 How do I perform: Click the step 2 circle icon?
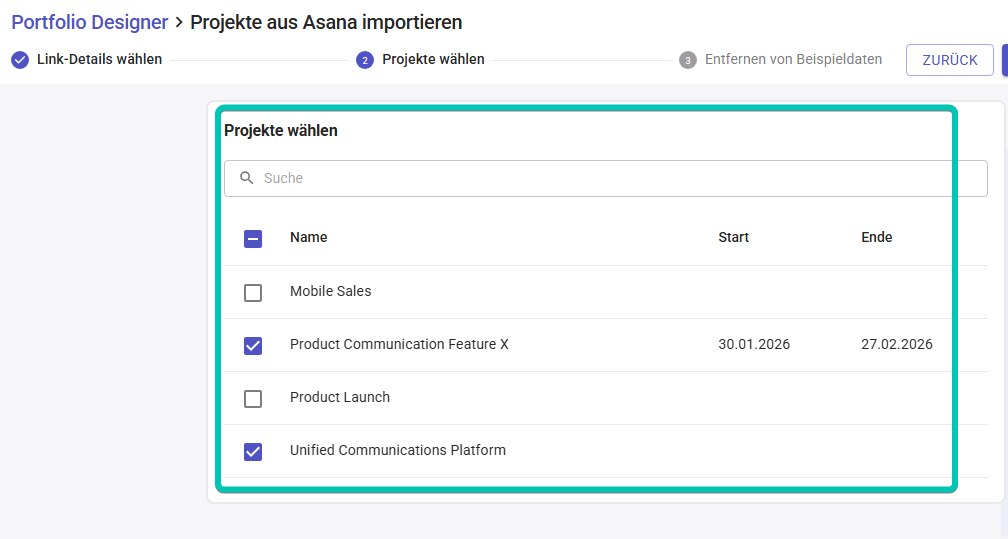(364, 60)
